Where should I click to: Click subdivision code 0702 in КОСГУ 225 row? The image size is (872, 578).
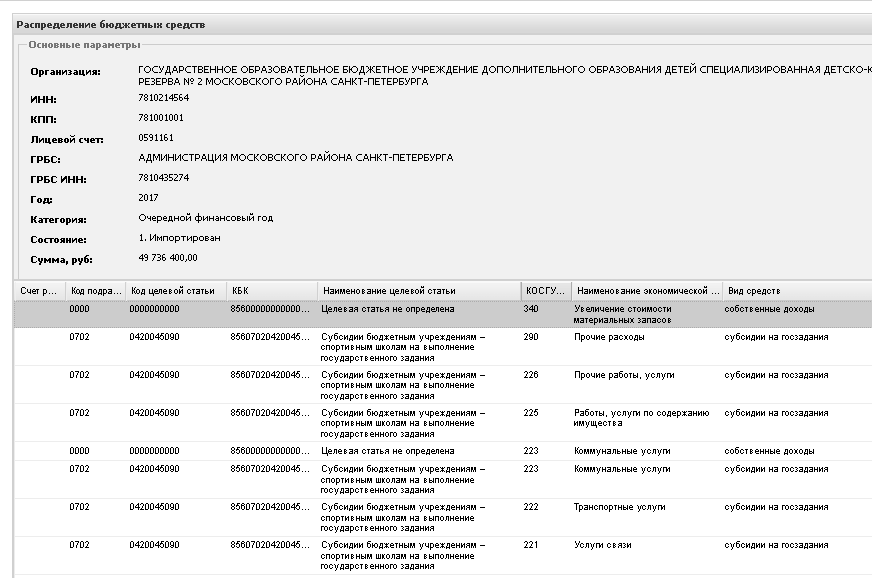coord(79,413)
